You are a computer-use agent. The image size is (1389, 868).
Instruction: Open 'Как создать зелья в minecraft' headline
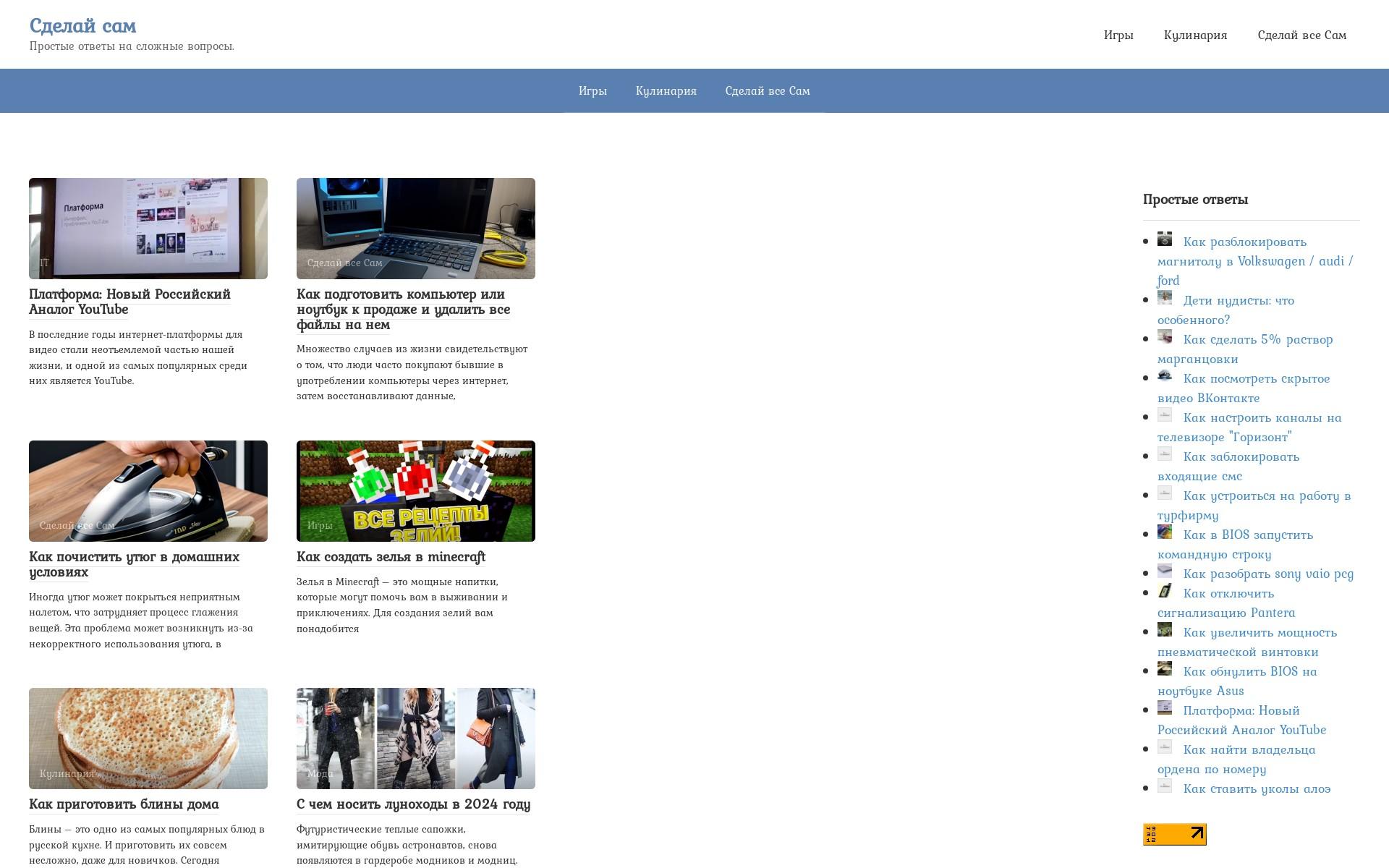[391, 556]
